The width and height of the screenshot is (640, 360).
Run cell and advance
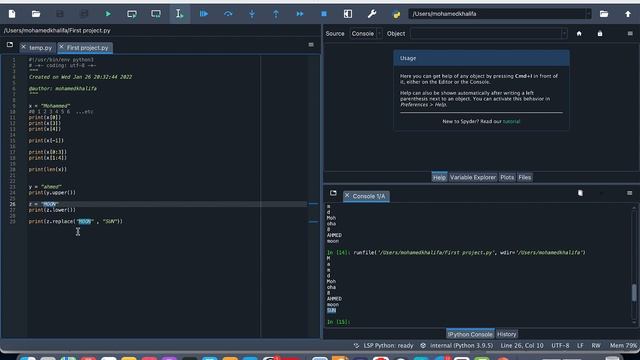pyautogui.click(x=156, y=14)
